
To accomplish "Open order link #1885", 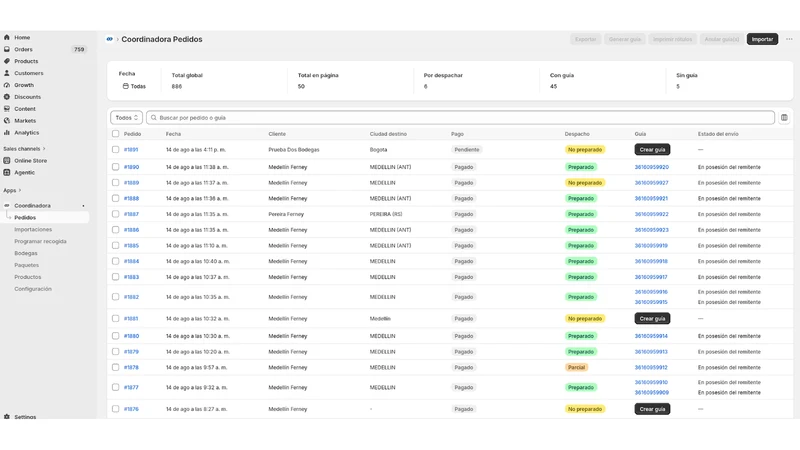I will click(x=131, y=246).
